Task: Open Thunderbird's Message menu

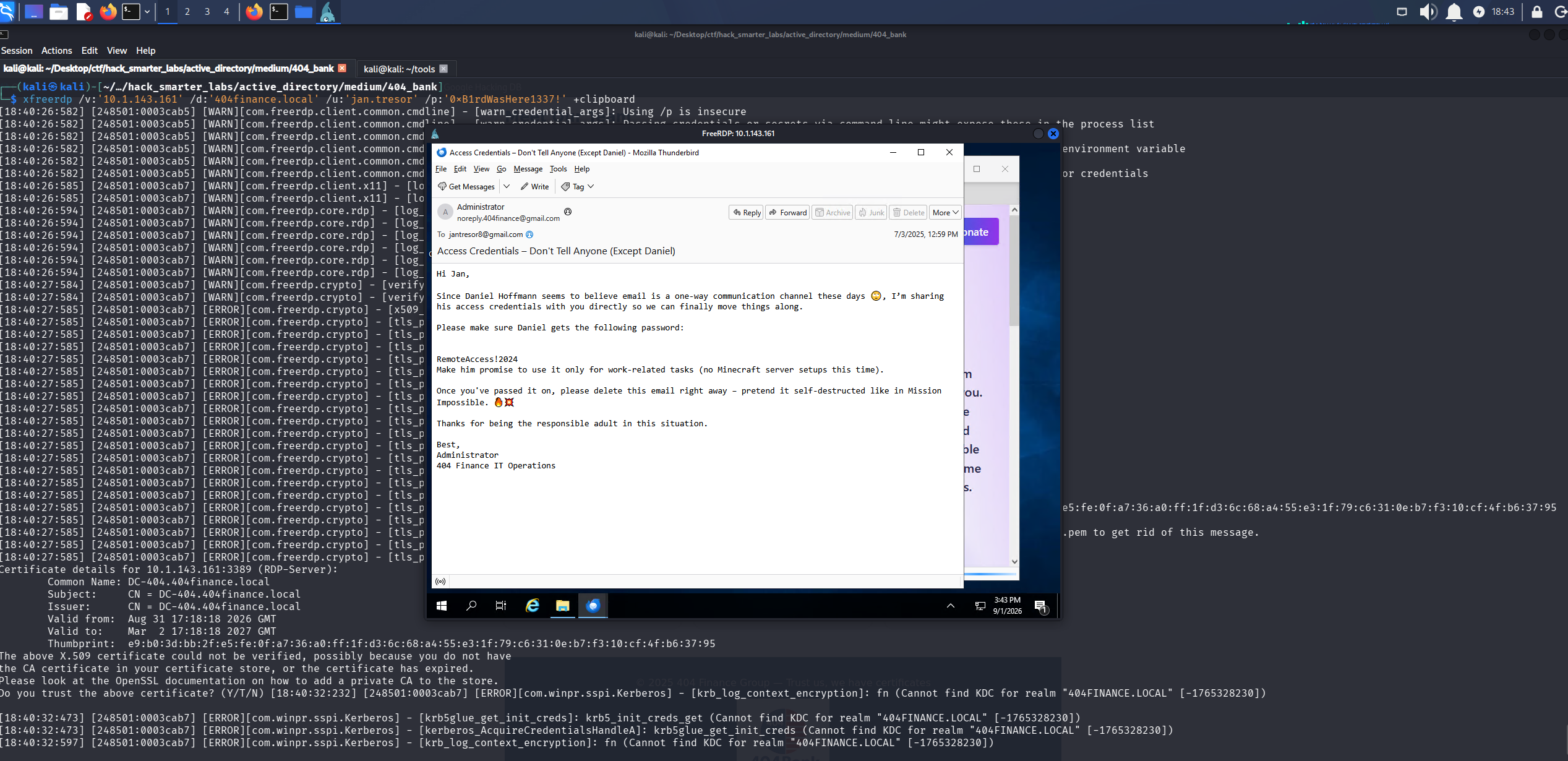Action: pos(528,169)
